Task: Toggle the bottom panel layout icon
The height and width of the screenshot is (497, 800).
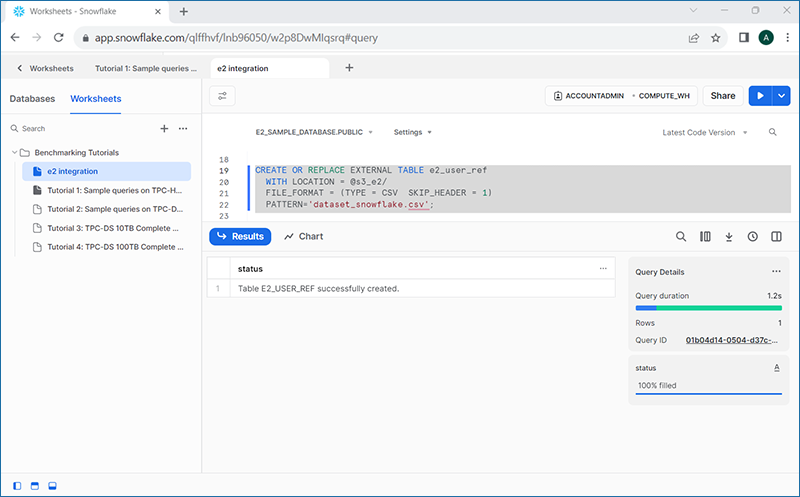Action: pyautogui.click(x=52, y=486)
